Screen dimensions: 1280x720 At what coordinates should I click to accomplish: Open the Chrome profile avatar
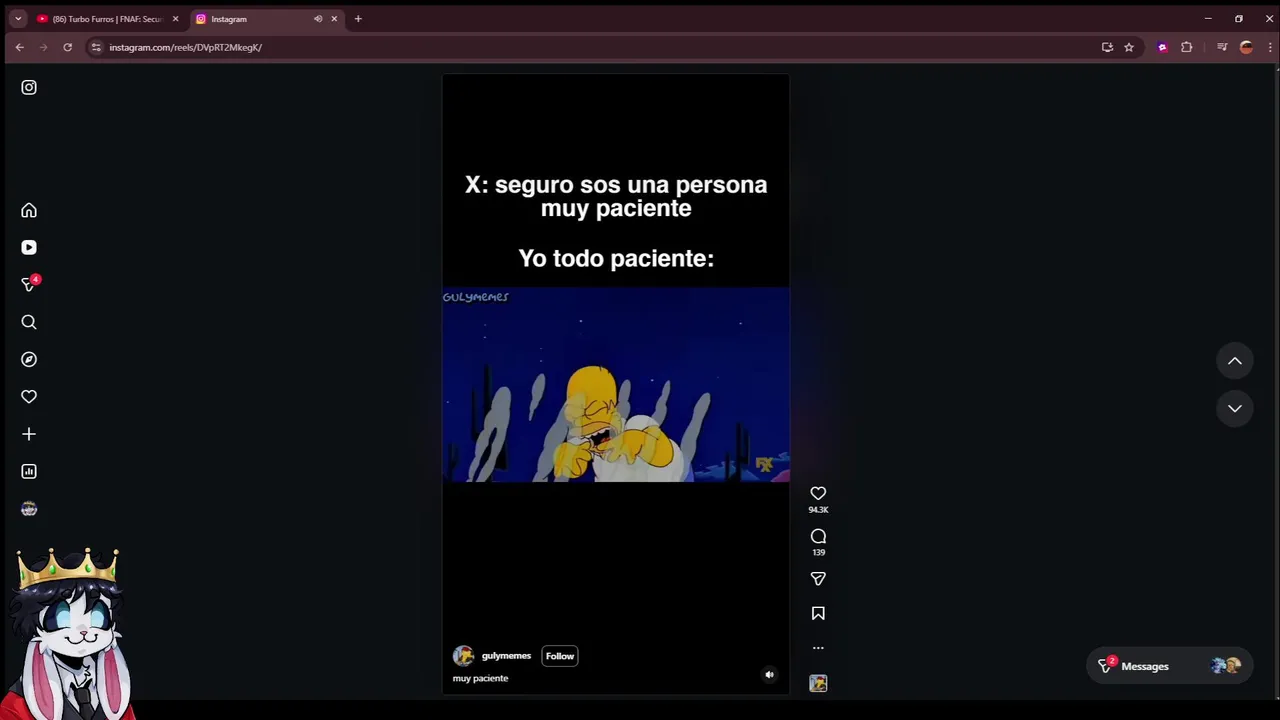point(1246,47)
